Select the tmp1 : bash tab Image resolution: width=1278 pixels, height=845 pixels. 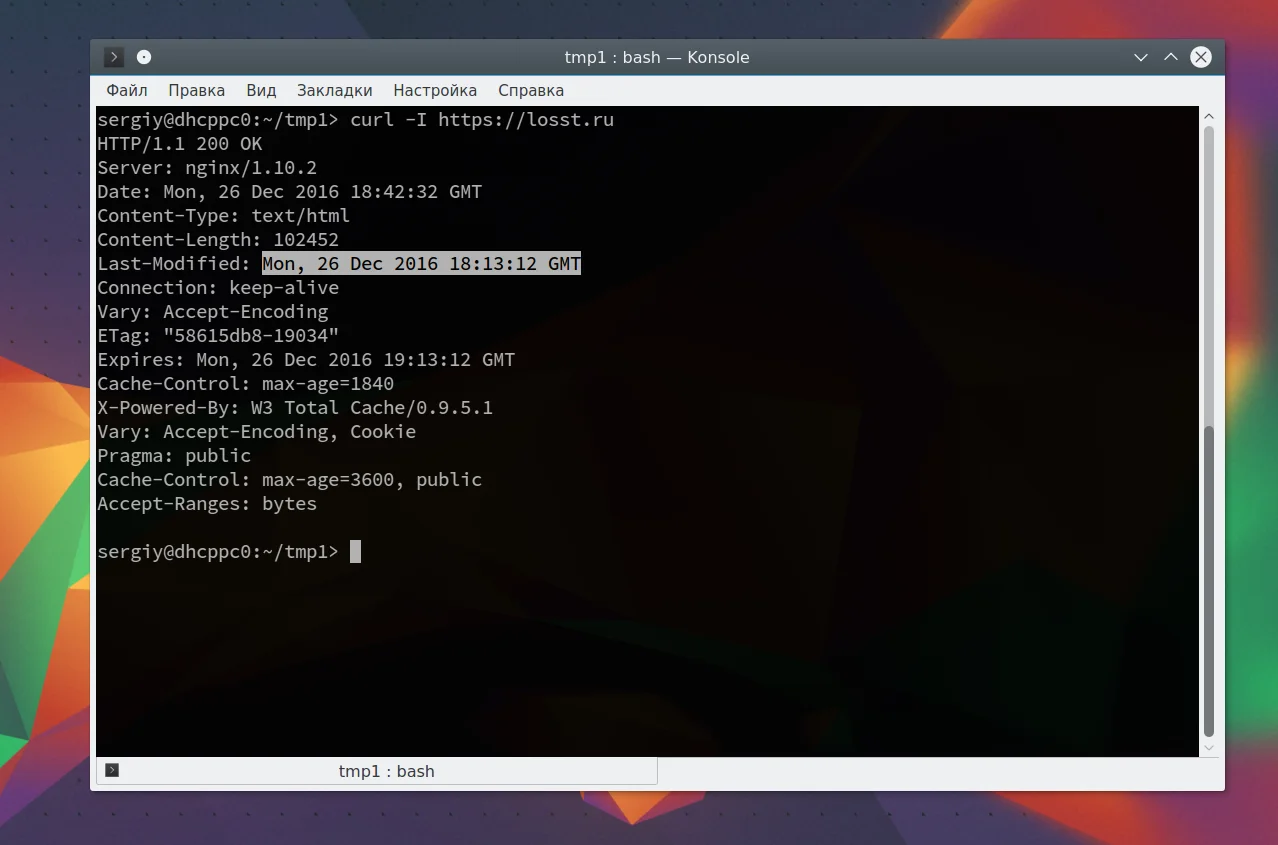pos(377,771)
